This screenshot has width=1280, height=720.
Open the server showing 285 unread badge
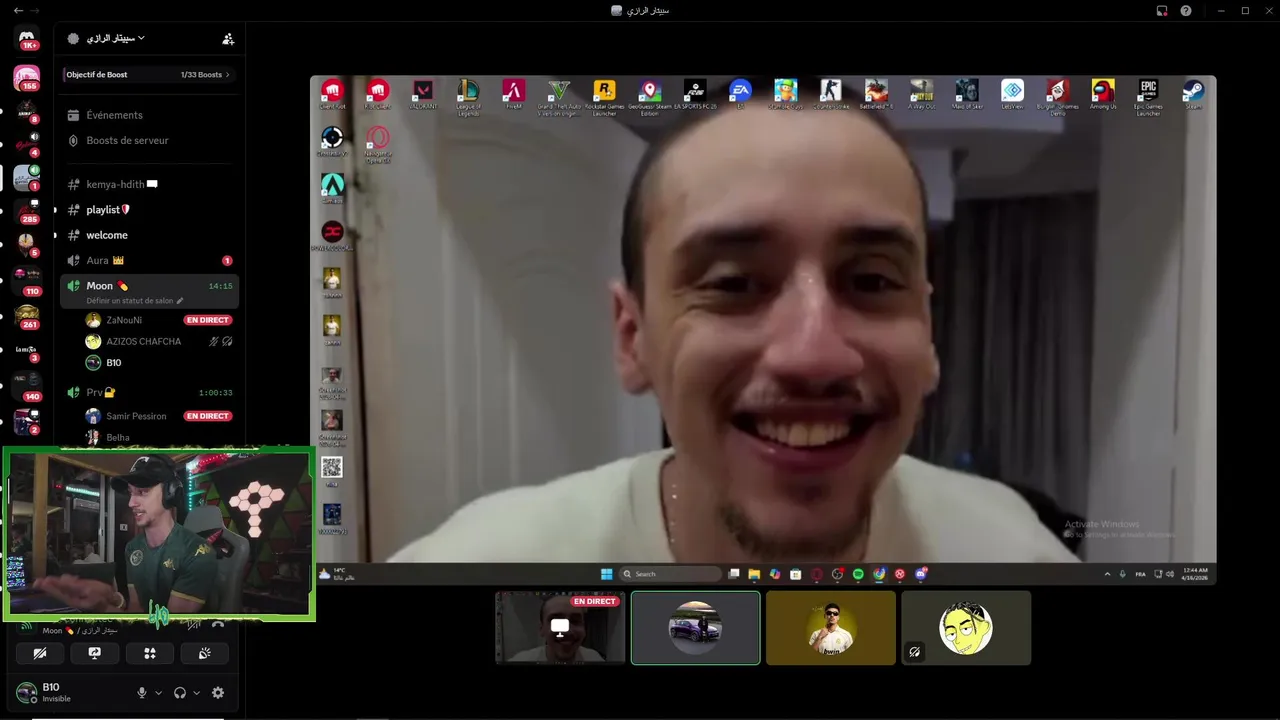27,210
